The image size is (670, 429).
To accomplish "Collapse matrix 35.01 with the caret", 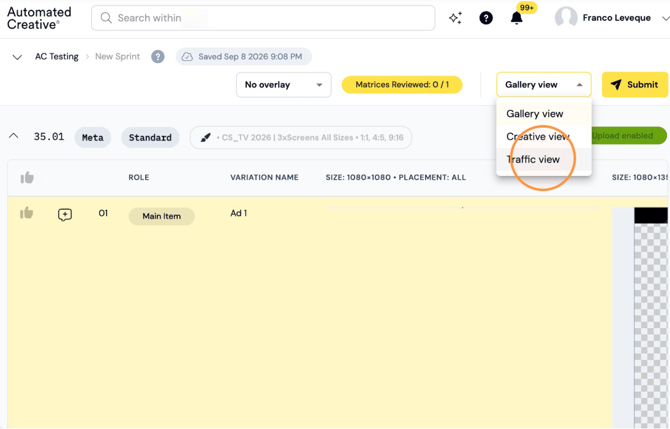I will click(14, 136).
